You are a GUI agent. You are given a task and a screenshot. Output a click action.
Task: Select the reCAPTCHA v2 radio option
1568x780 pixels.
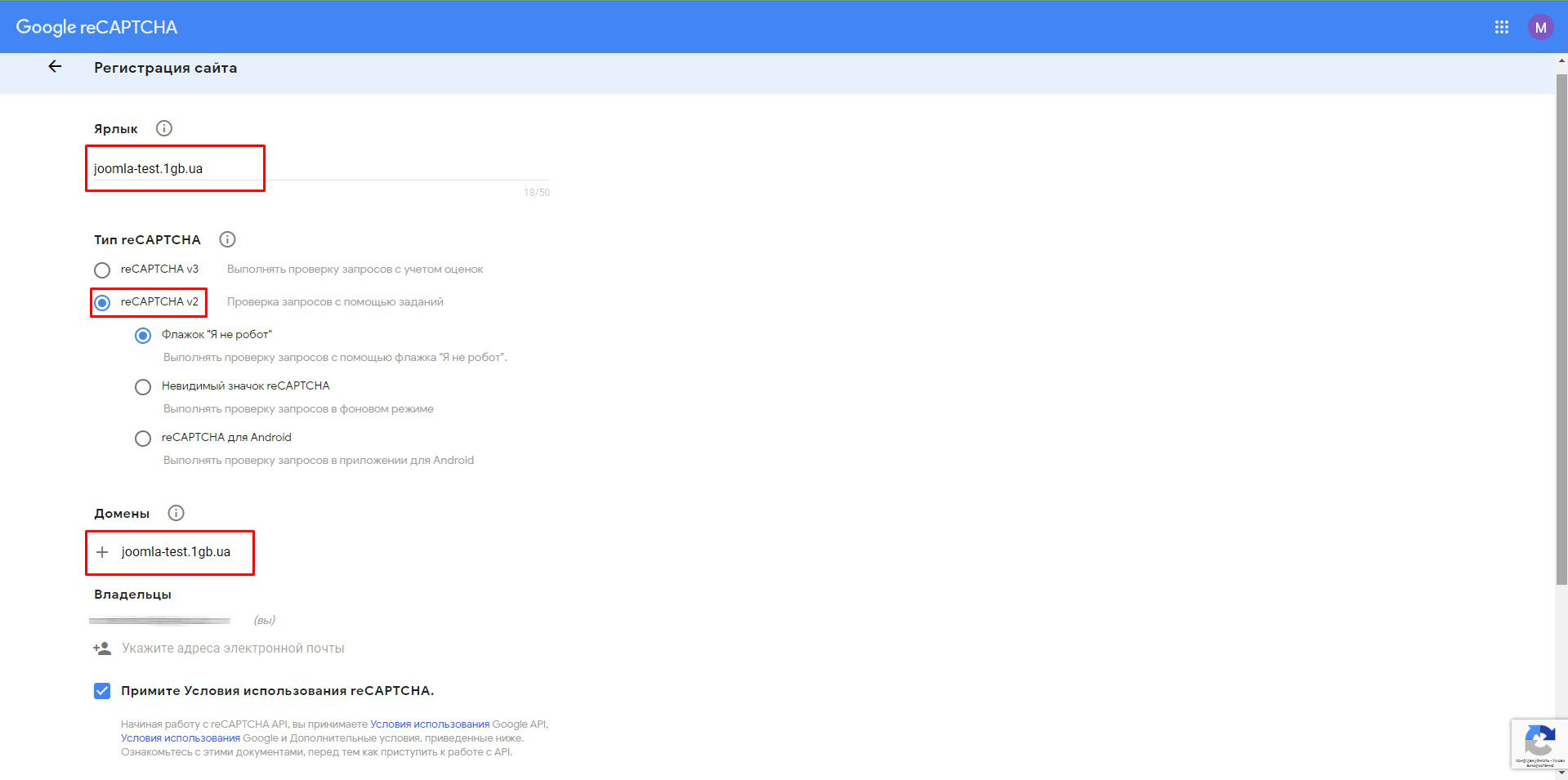point(102,303)
